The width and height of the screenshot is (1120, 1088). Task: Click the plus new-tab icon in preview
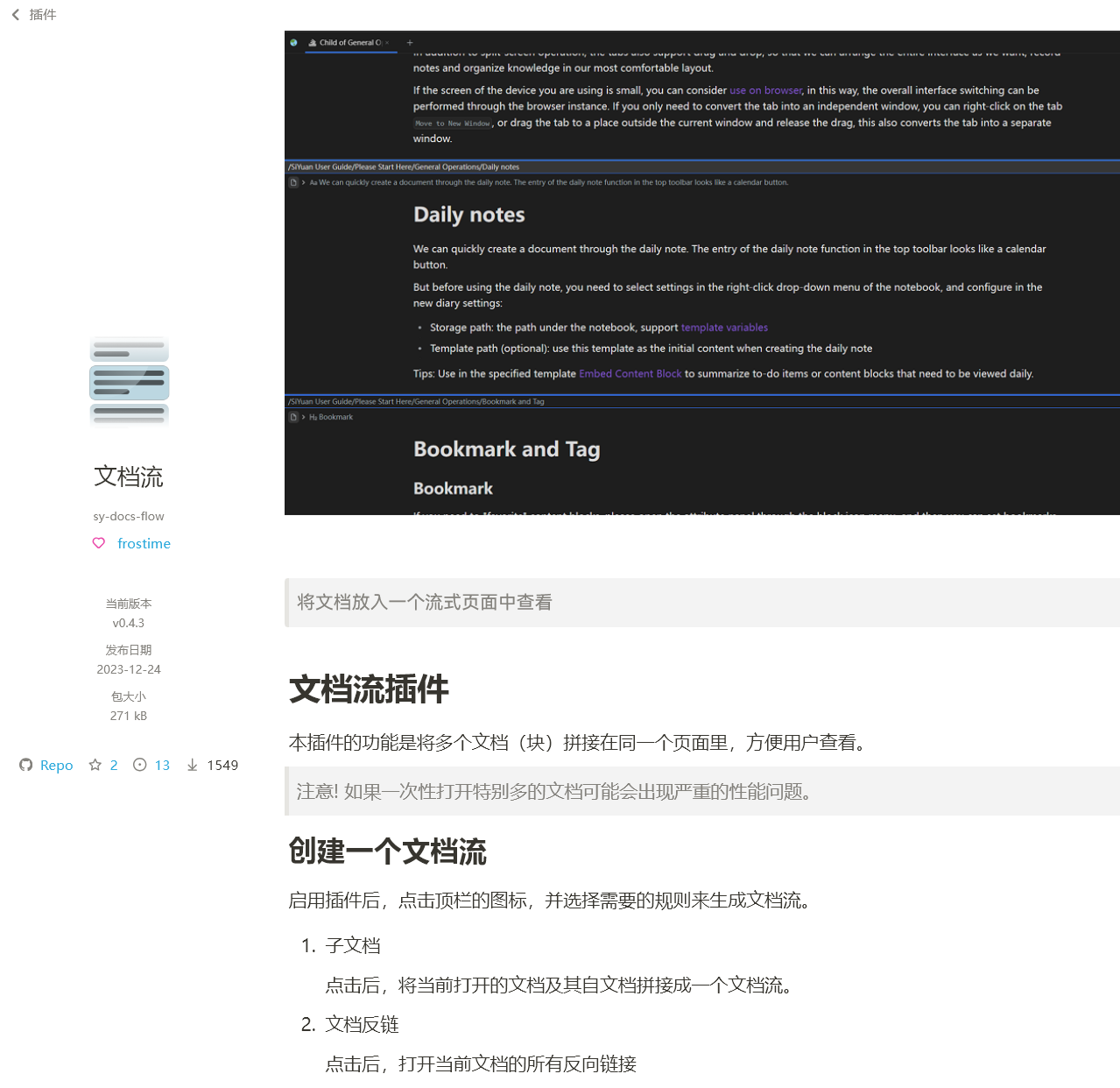pos(410,42)
